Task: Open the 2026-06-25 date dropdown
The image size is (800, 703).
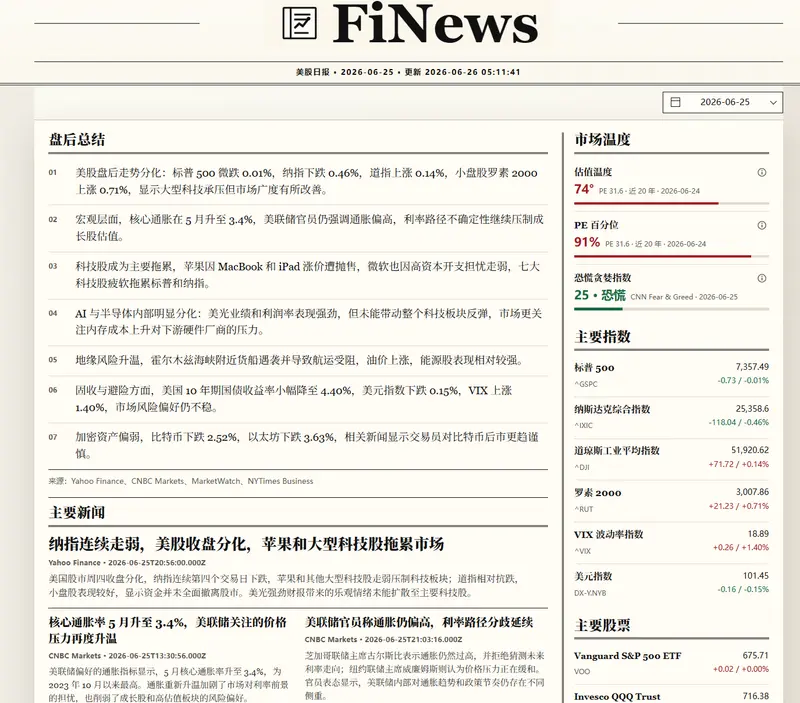Action: [722, 102]
